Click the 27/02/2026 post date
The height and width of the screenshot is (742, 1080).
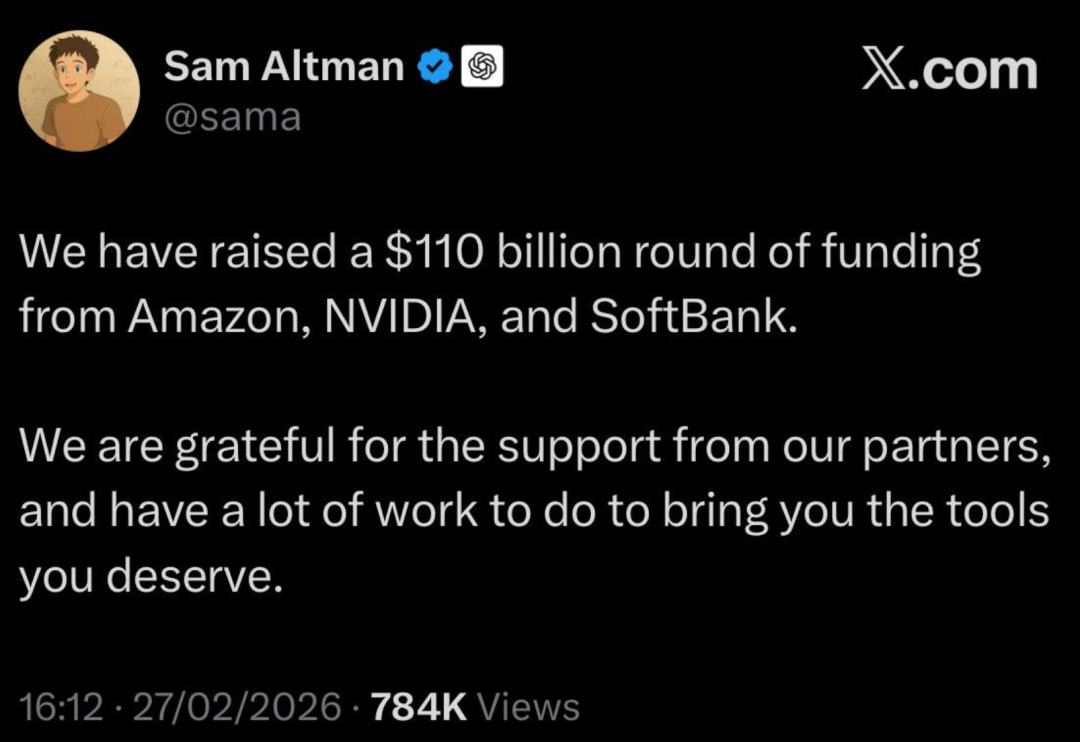tap(237, 707)
